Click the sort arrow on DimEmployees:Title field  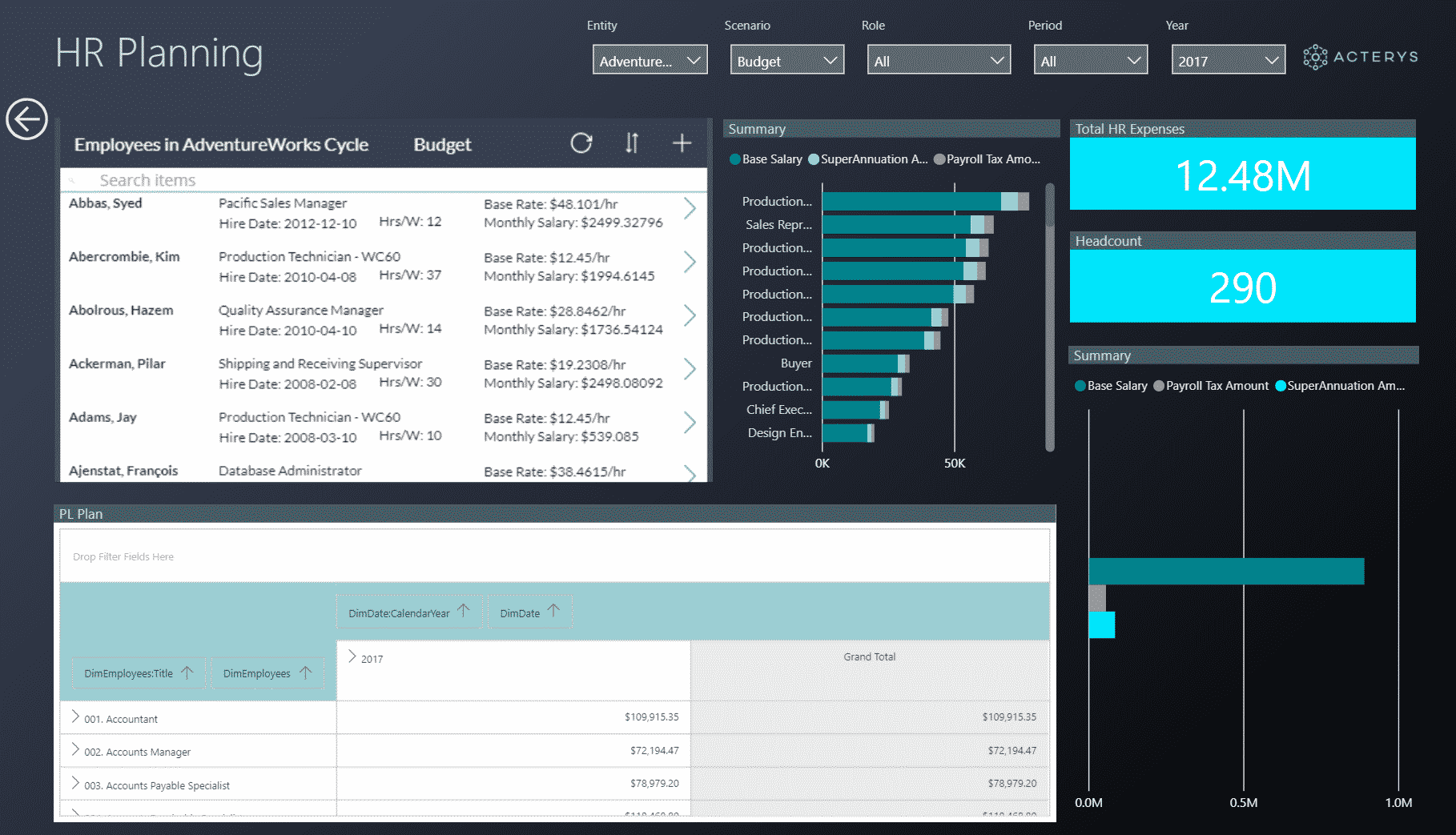[x=187, y=673]
